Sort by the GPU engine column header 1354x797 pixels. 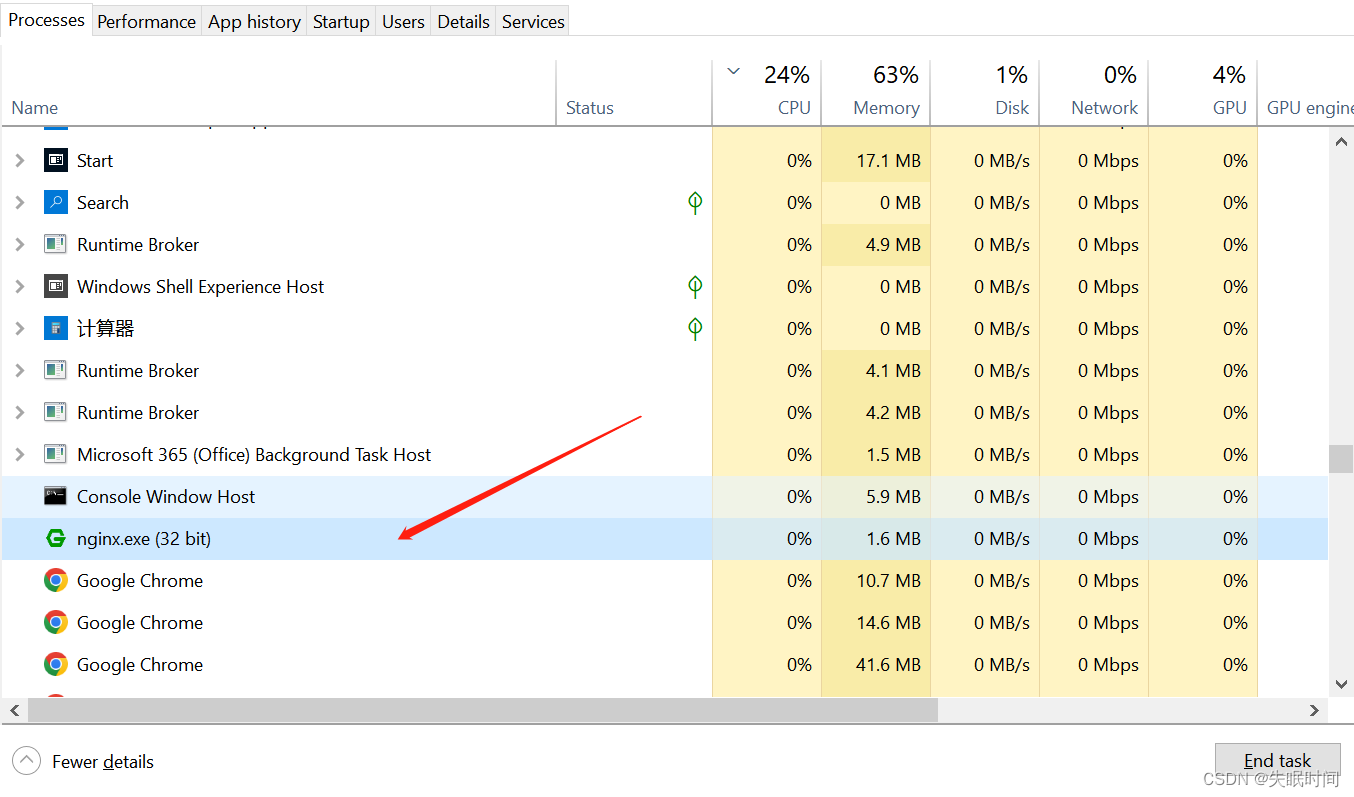[x=1306, y=93]
